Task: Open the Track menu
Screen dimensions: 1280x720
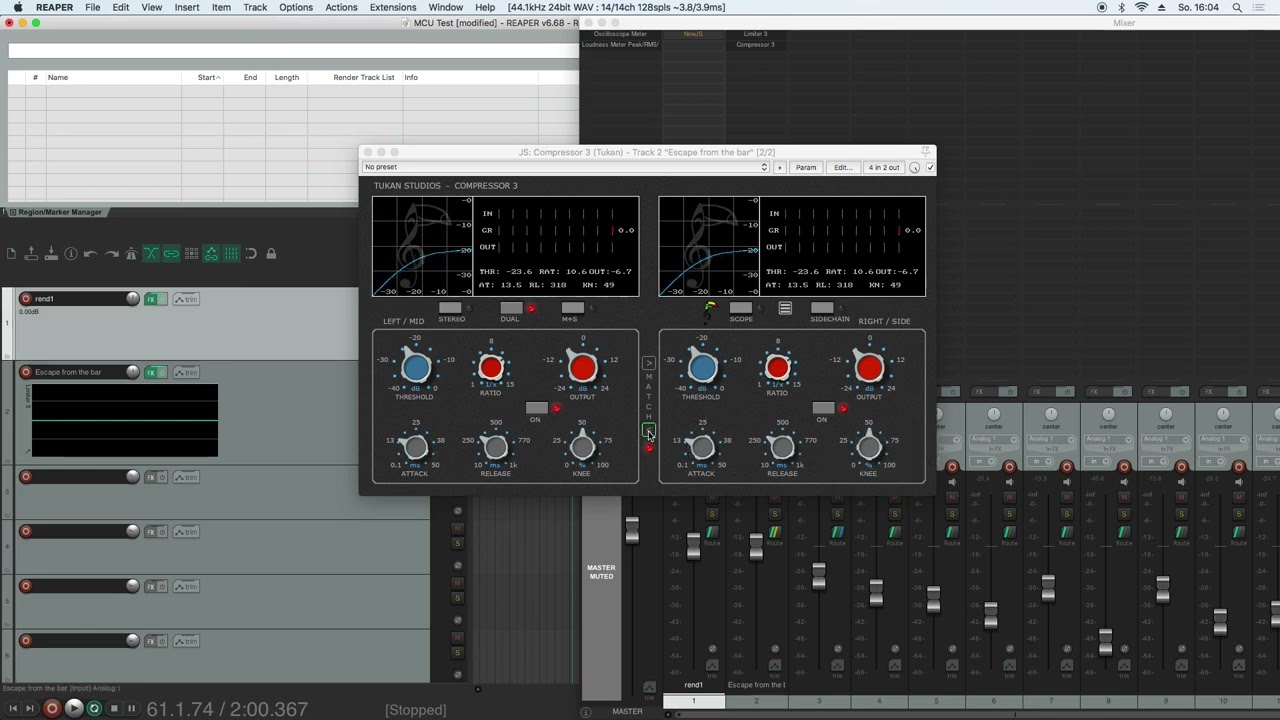Action: tap(255, 7)
